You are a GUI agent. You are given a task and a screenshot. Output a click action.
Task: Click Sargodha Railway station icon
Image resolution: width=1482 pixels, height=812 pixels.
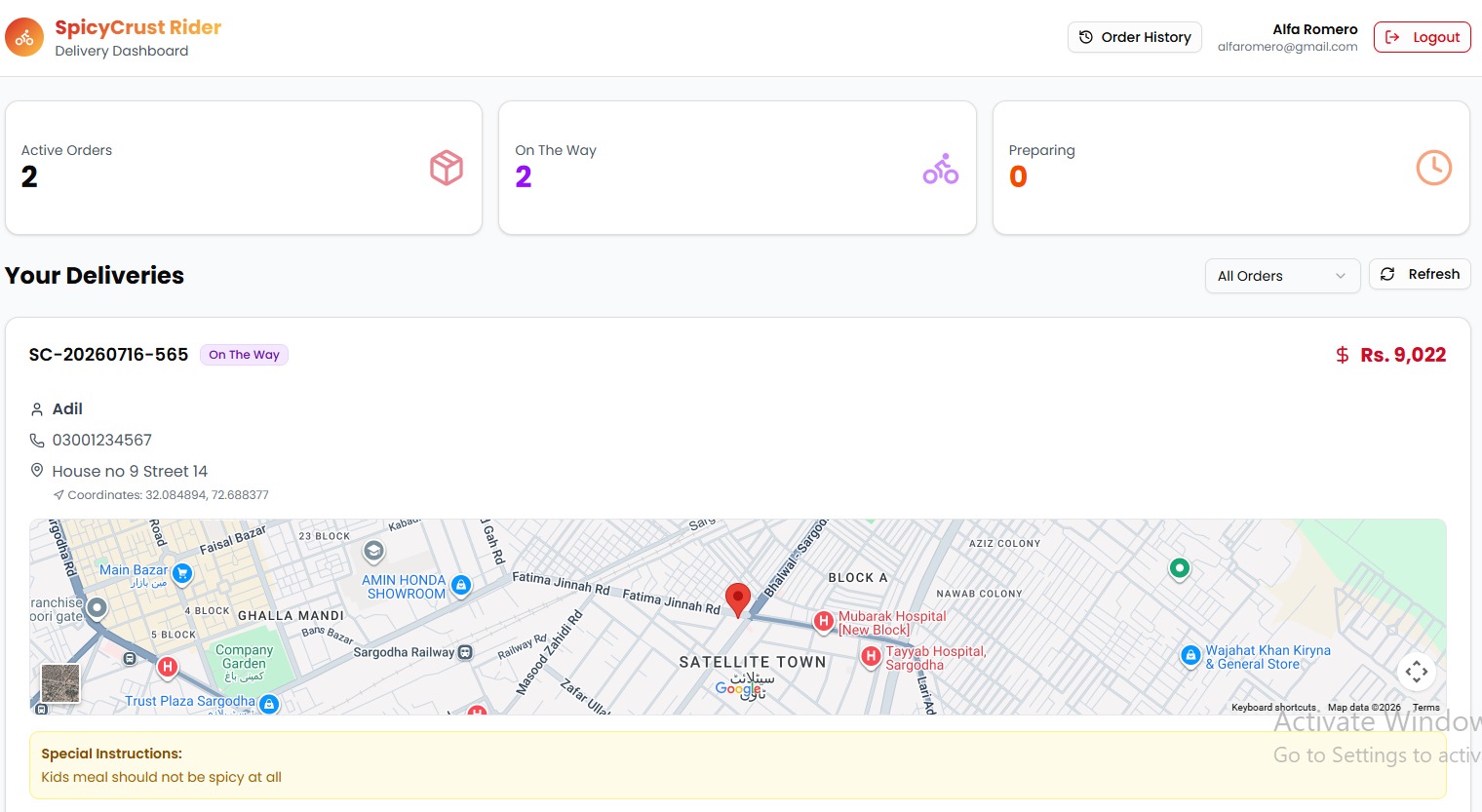click(465, 652)
